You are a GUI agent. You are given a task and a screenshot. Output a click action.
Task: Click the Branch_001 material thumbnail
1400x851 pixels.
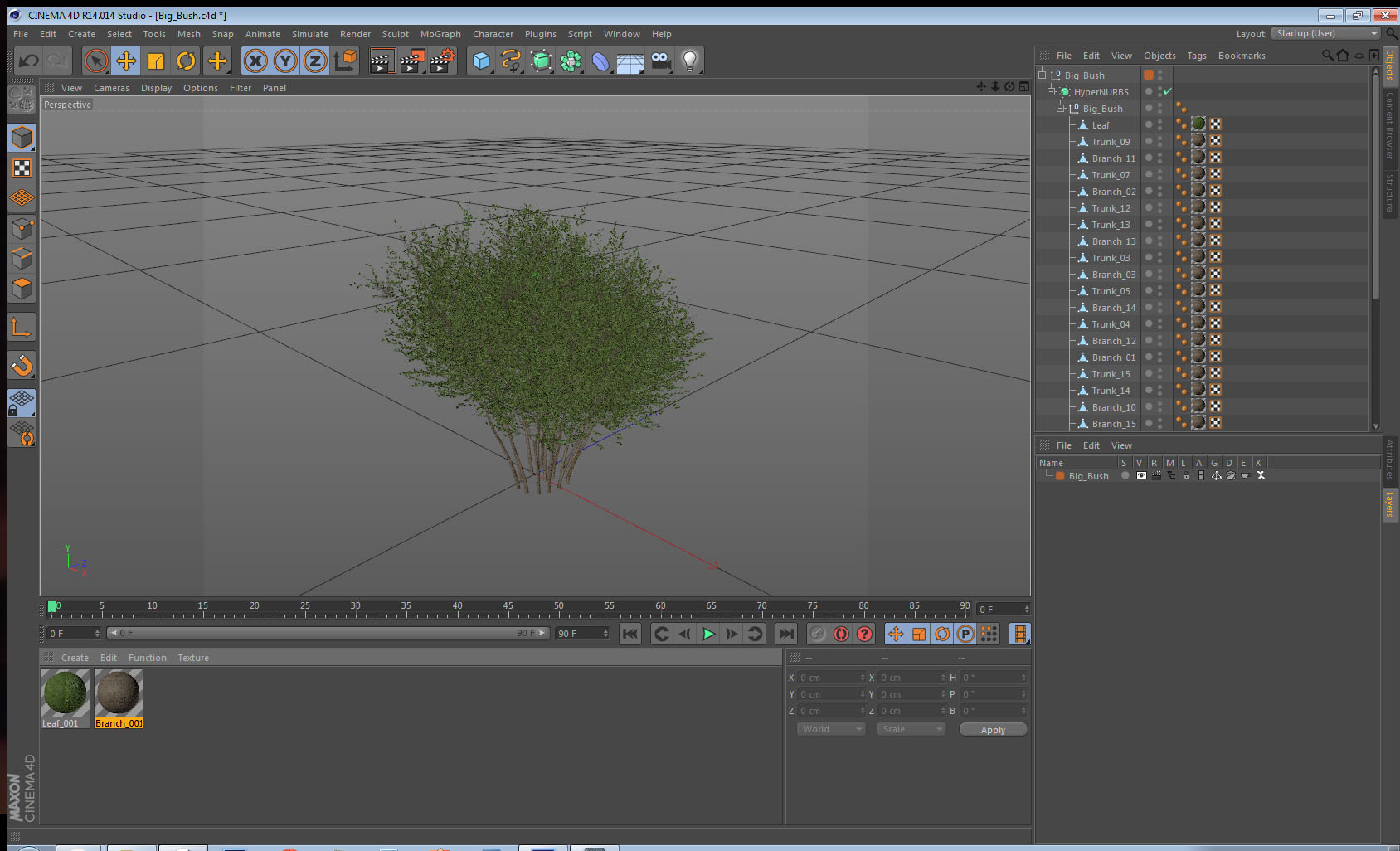[x=119, y=693]
